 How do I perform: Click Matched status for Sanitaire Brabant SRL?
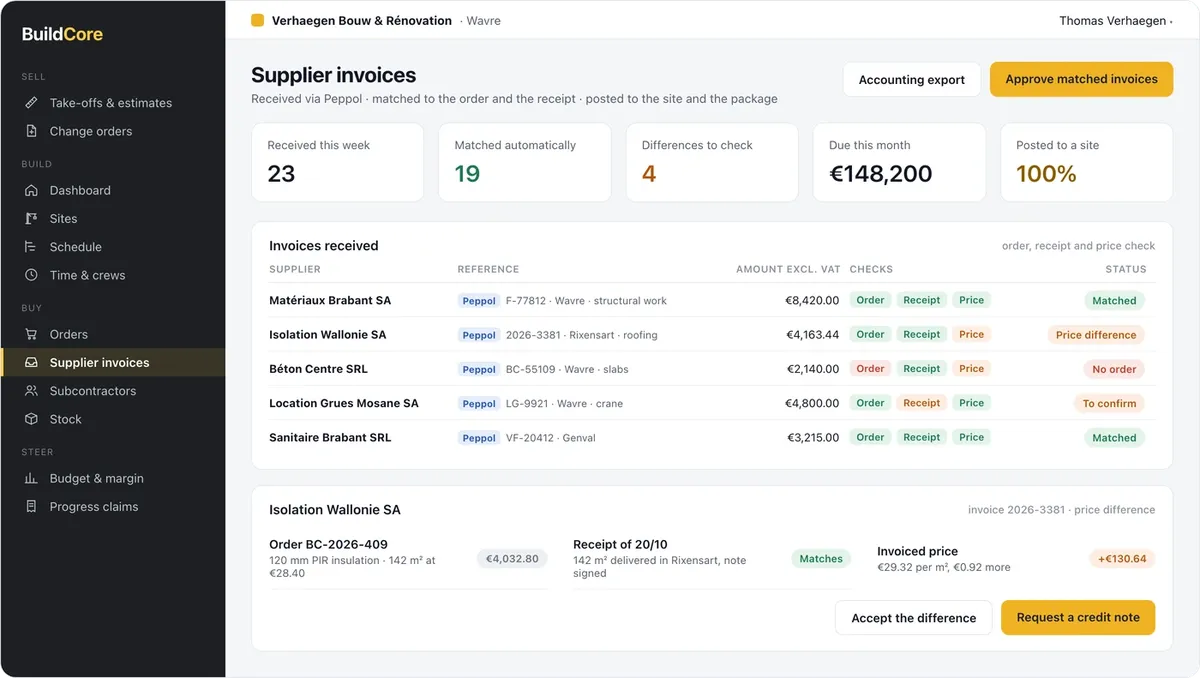click(x=1114, y=437)
